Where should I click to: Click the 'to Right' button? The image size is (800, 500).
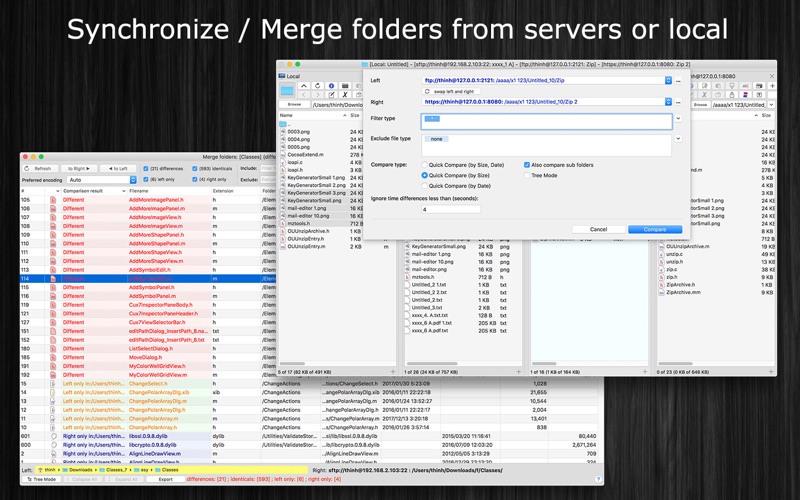click(x=79, y=168)
